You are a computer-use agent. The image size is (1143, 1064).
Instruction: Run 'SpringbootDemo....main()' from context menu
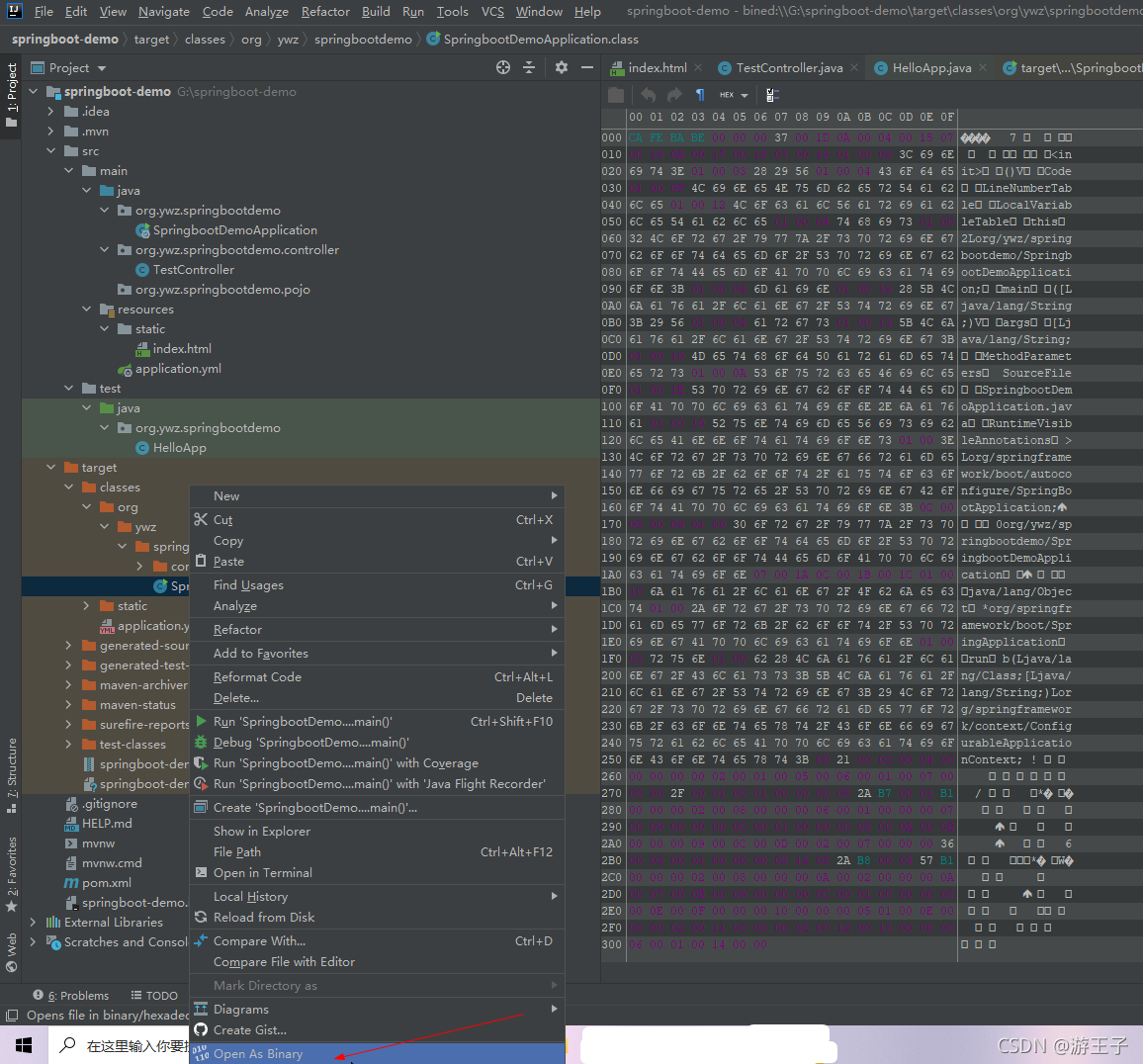(377, 722)
